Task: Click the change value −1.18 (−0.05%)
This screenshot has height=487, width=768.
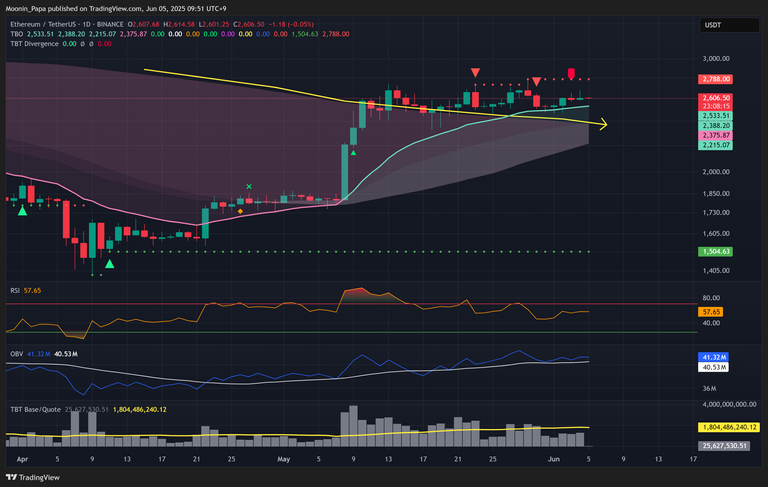Action: [291, 24]
